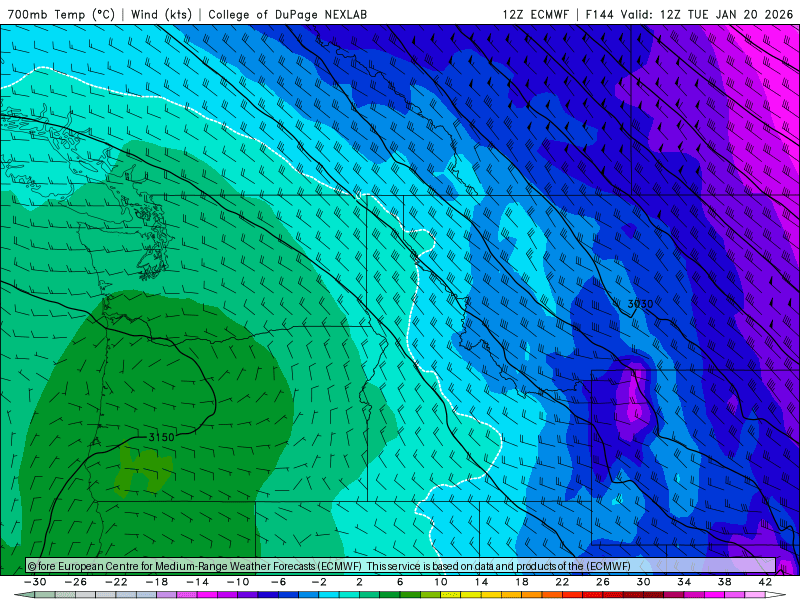Click the −6 colorbar label
The height and width of the screenshot is (600, 800).
point(278,582)
